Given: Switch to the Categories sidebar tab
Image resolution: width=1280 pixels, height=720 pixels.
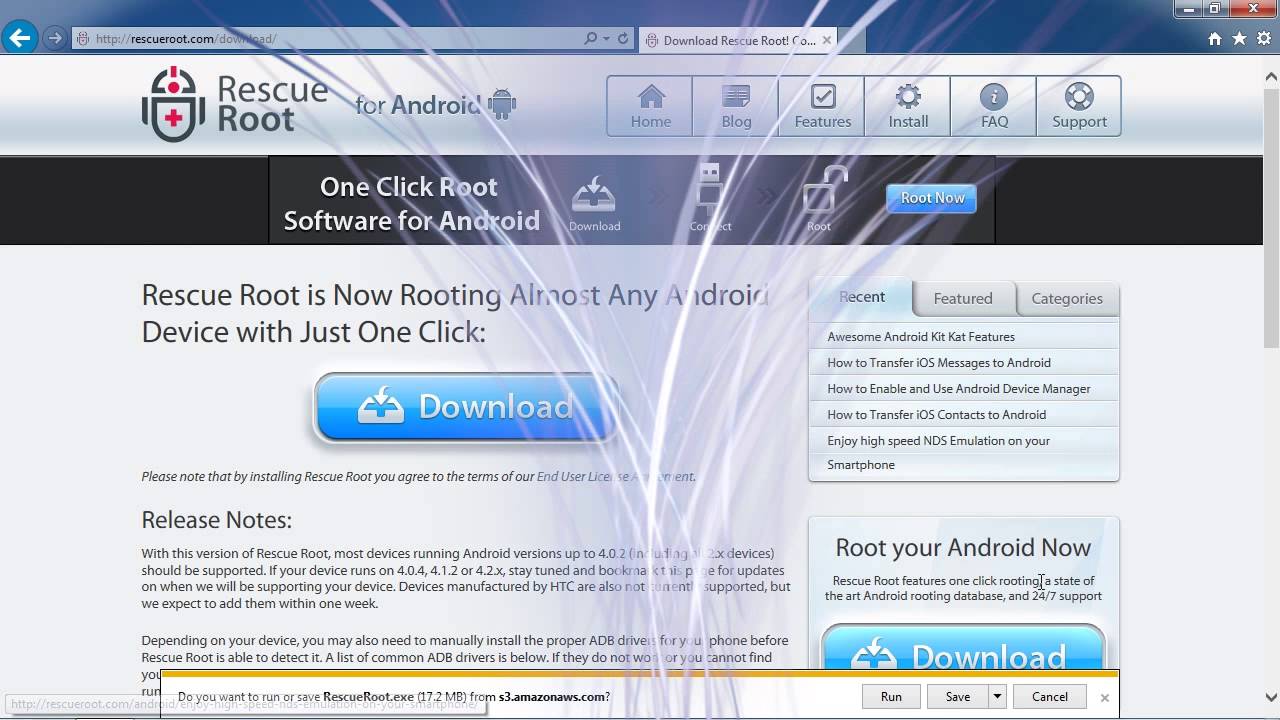Looking at the screenshot, I should [x=1067, y=298].
